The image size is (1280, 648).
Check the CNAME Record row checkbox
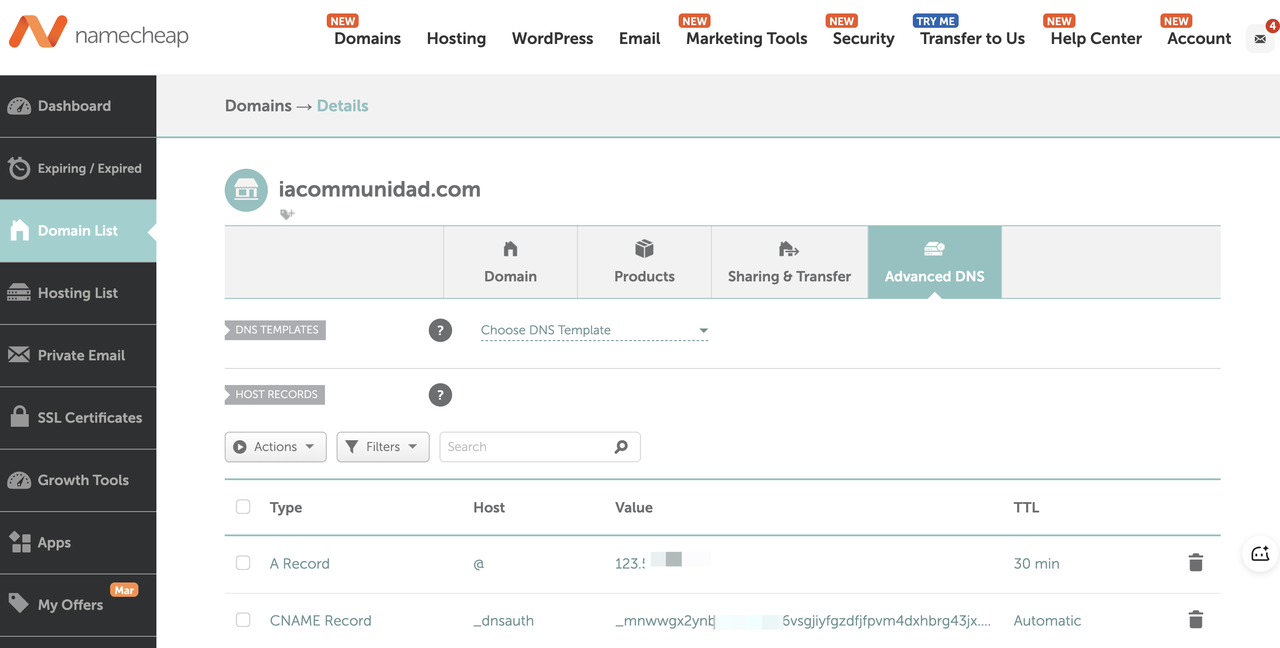click(243, 620)
